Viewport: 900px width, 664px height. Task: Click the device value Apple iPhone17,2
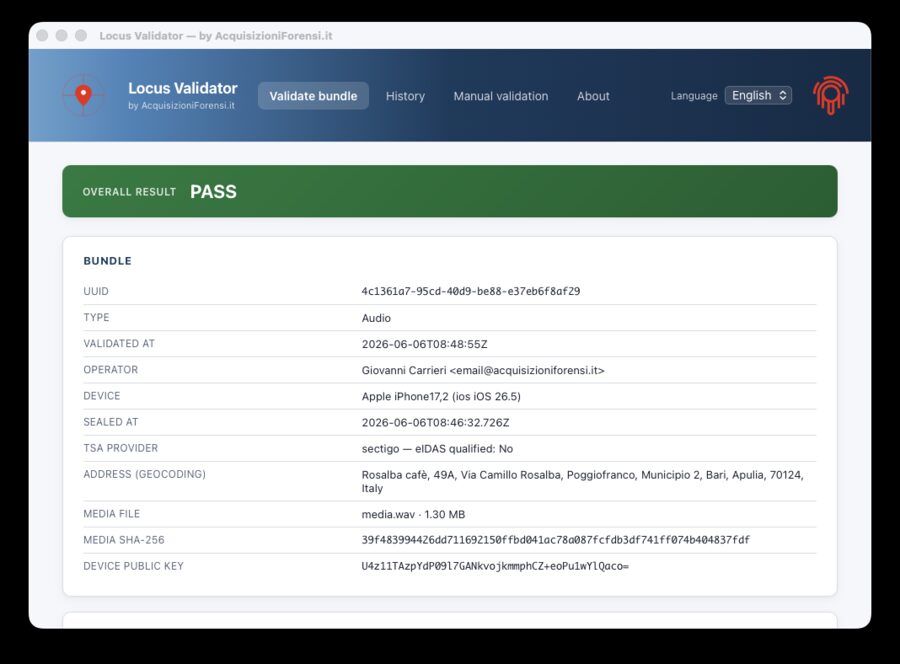tap(441, 397)
